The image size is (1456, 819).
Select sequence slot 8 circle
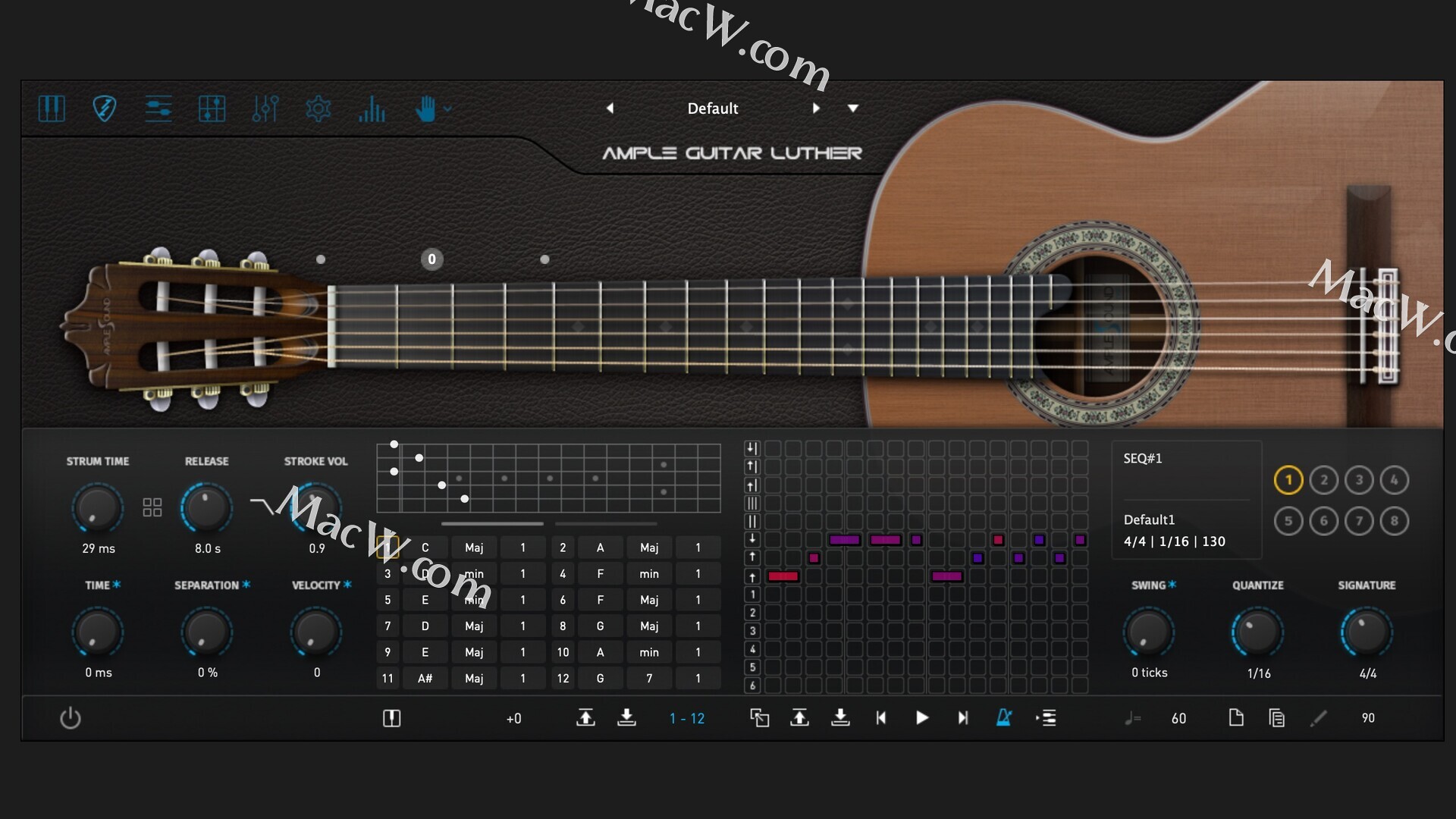click(x=1394, y=521)
